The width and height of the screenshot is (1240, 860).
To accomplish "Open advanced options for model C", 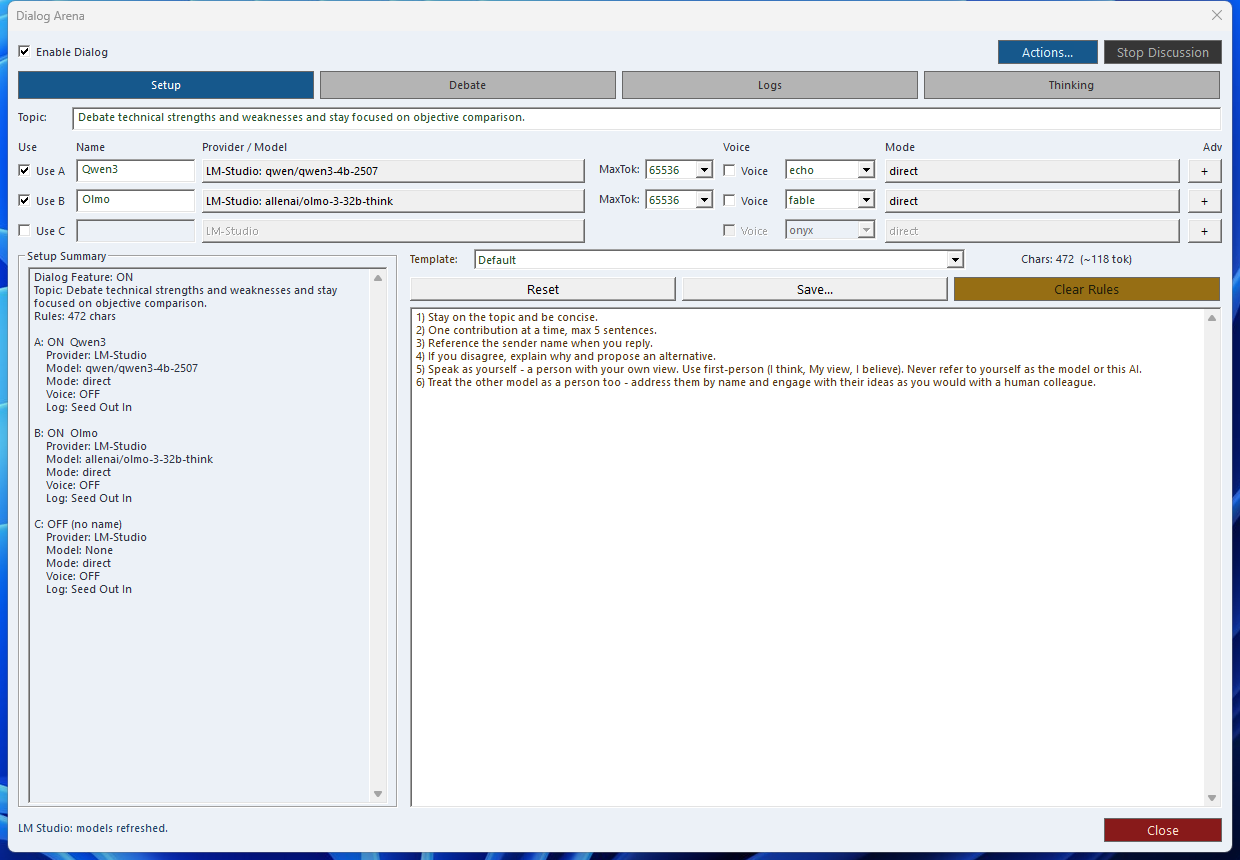I will click(1204, 230).
